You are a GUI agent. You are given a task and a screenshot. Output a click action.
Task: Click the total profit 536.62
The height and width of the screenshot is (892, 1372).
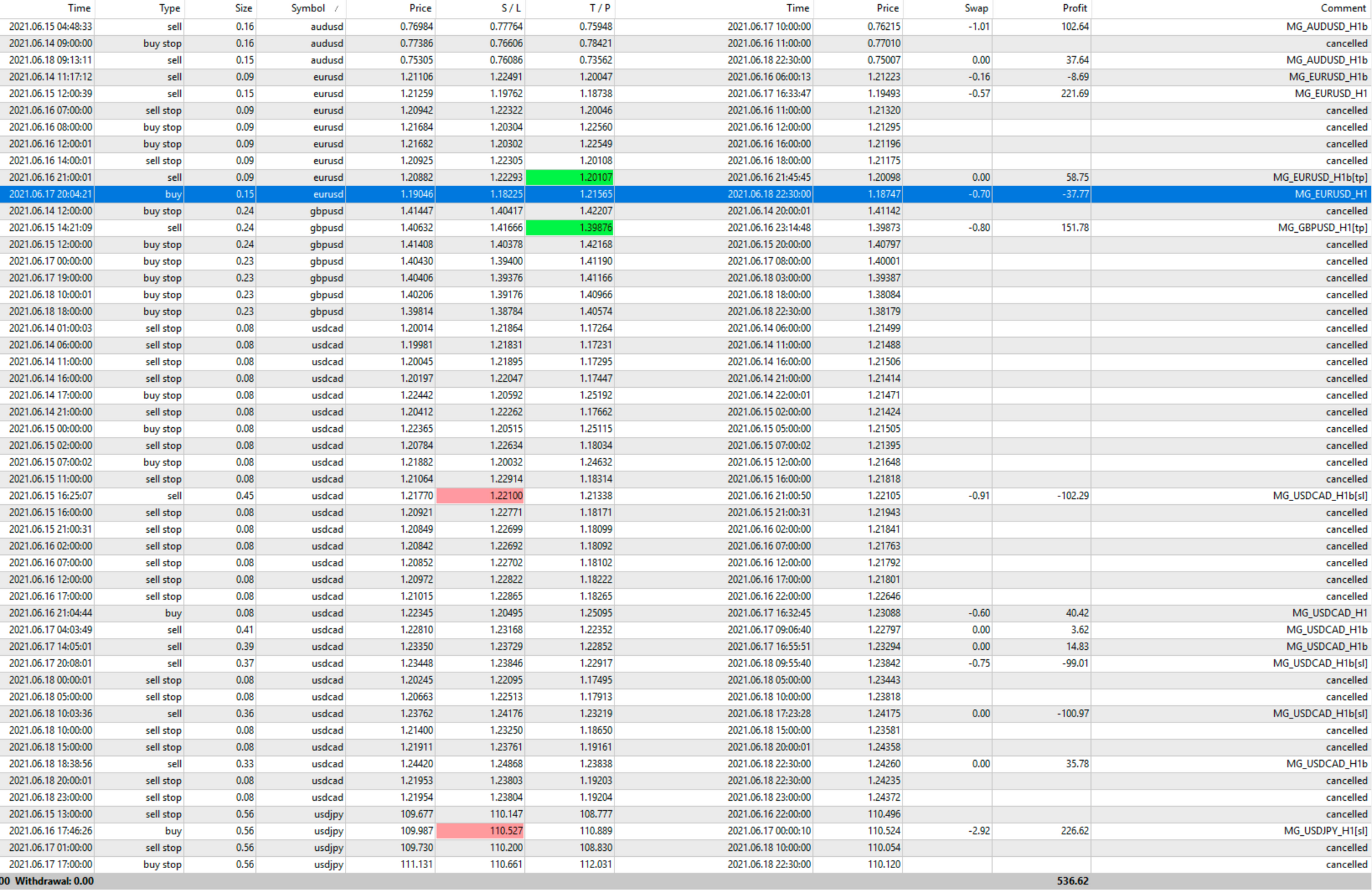(x=1072, y=881)
